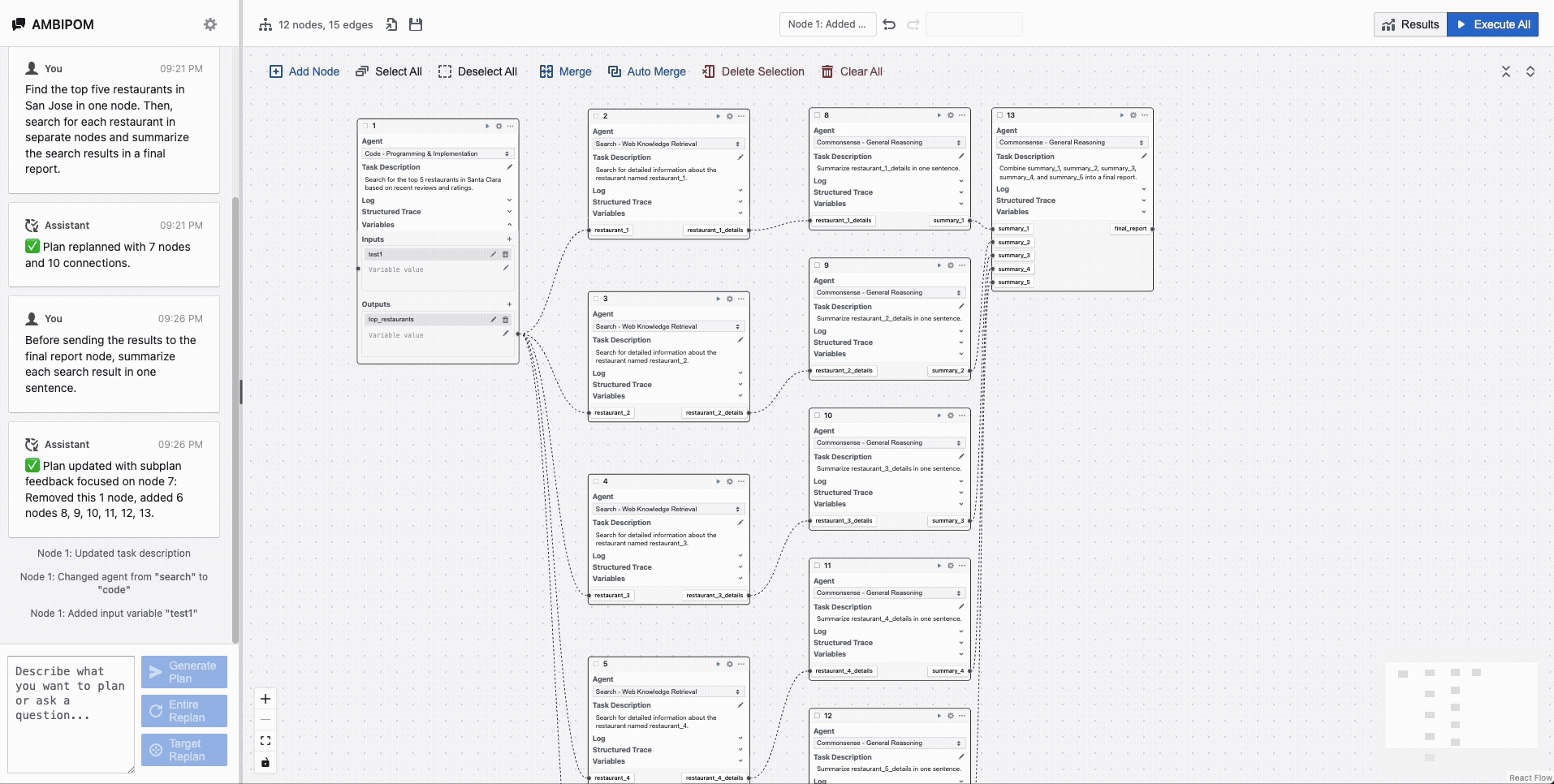Add a new input to node 1
1554x784 pixels.
[509, 239]
